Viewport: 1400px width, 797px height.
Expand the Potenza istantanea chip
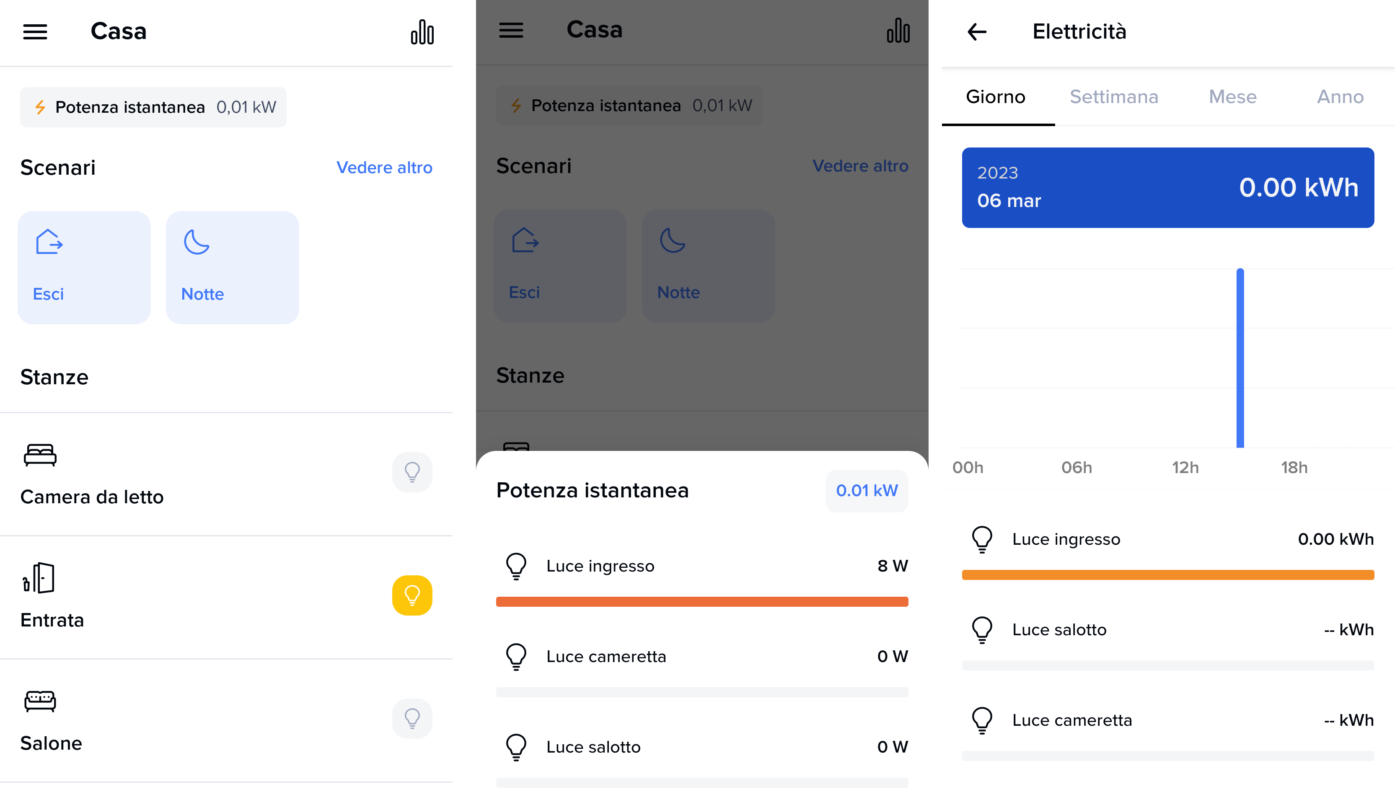(153, 107)
